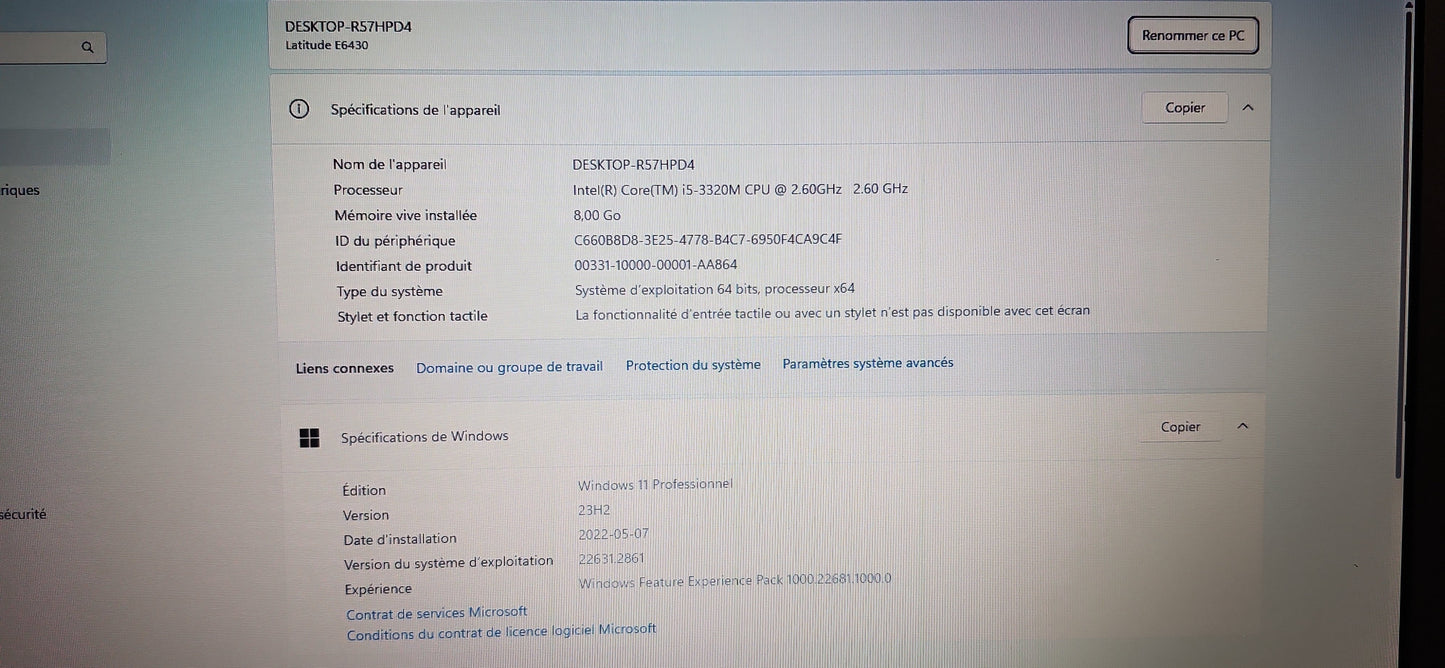Click the info icon beside Spécifications de l'appareil
Viewport: 1445px width, 668px height.
[x=298, y=108]
